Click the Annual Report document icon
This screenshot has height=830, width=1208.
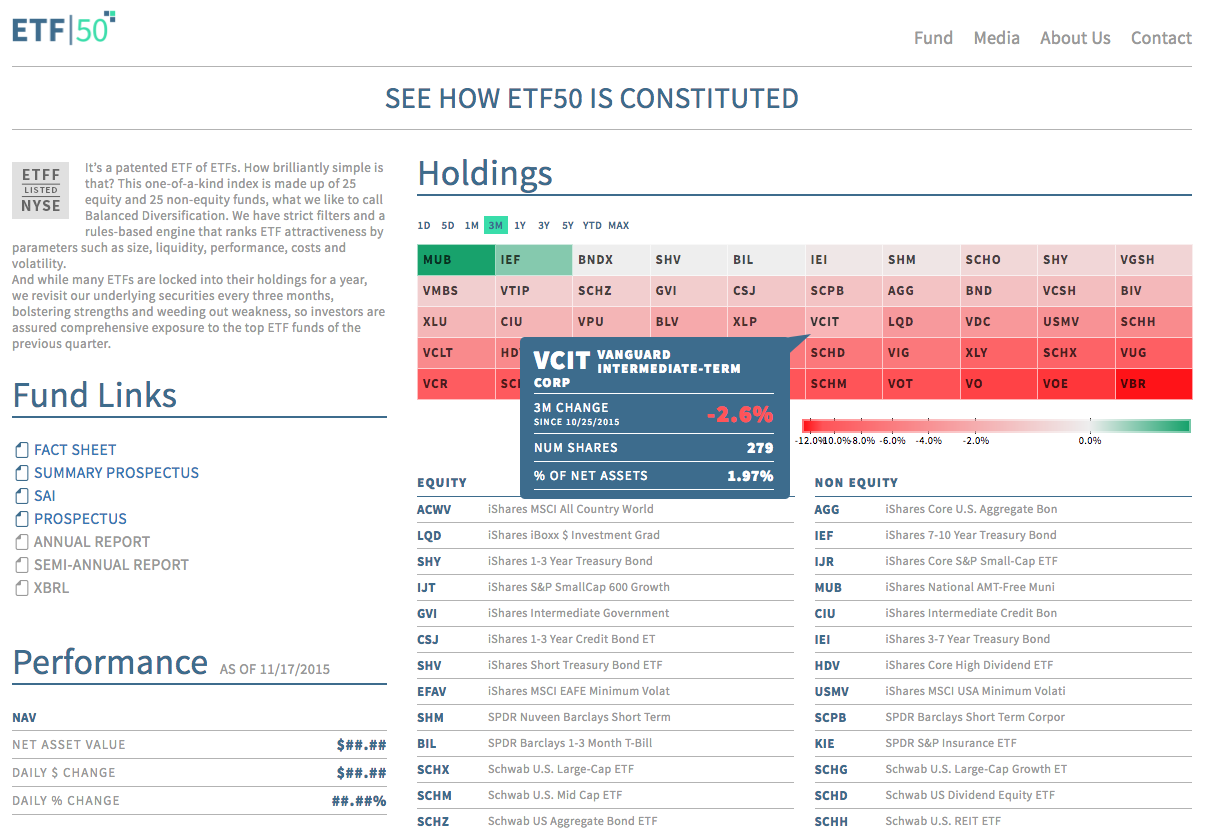pos(21,542)
